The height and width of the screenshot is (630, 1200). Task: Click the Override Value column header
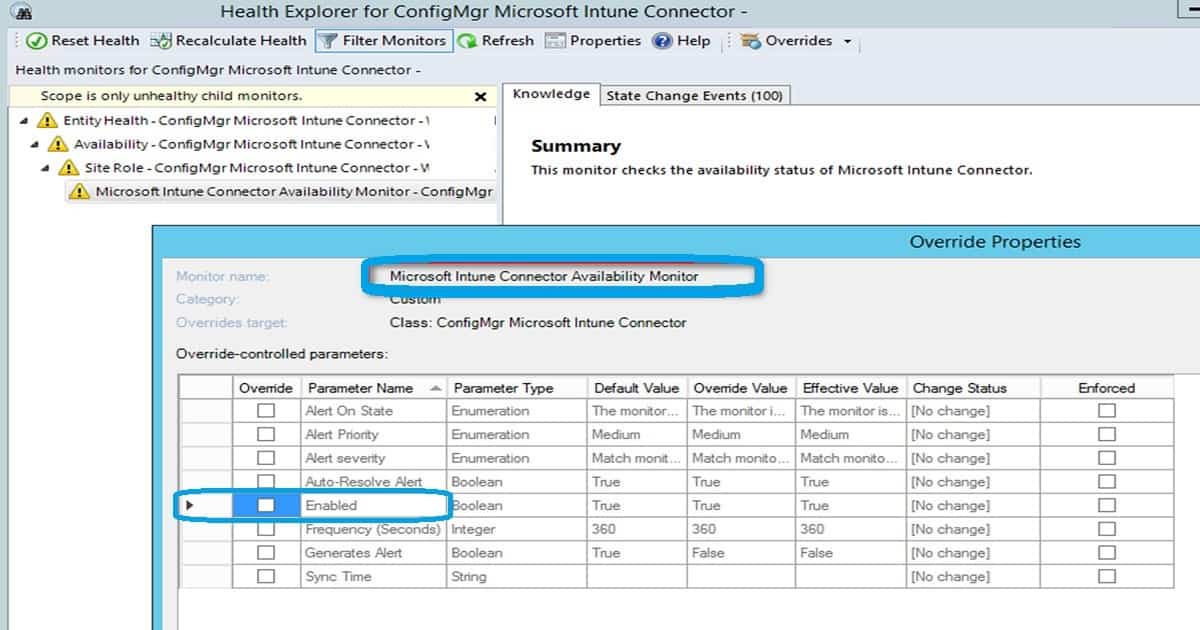click(x=740, y=388)
